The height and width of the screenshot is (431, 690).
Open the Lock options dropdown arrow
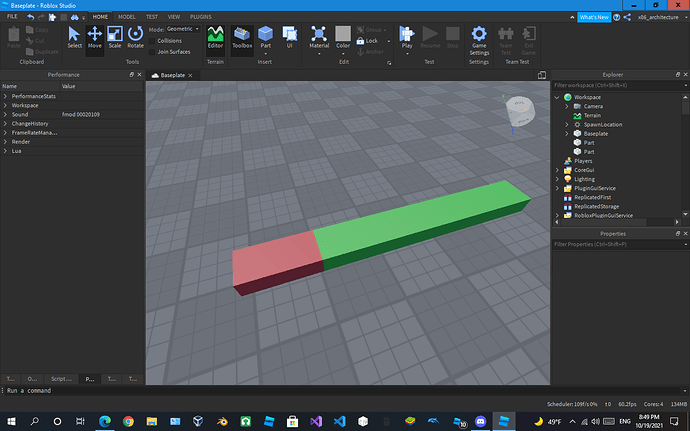[x=389, y=41]
